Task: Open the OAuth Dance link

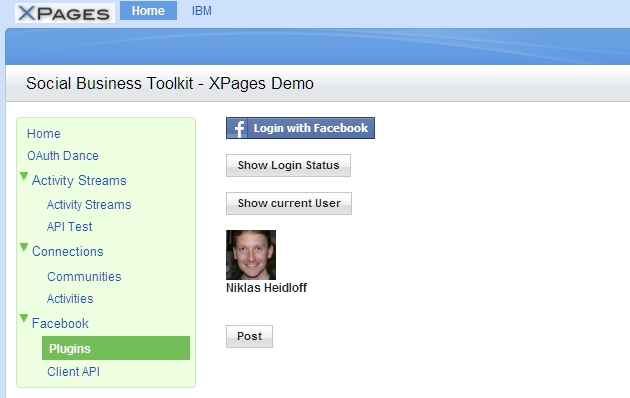Action: [63, 155]
